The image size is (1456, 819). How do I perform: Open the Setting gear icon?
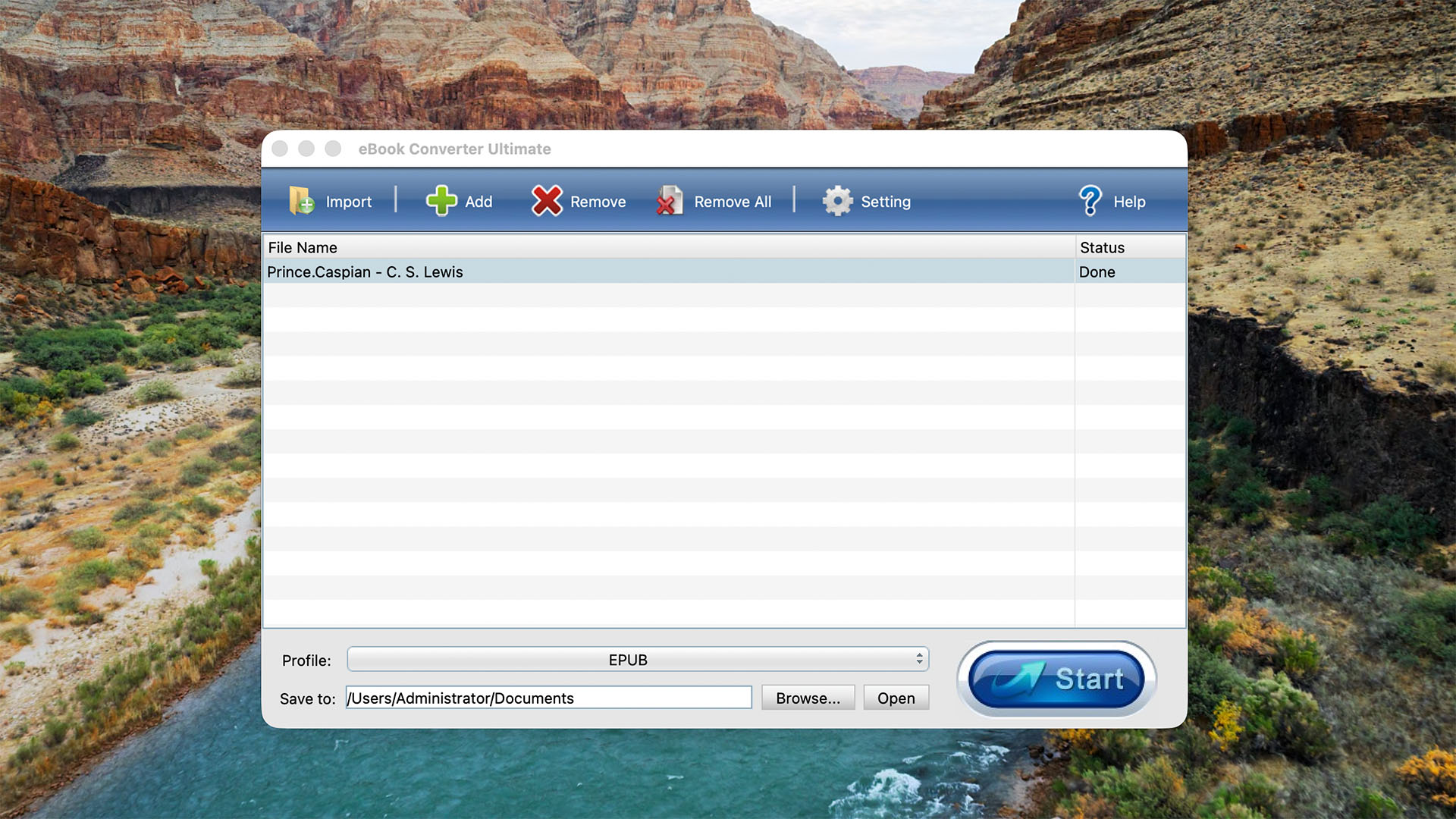(838, 201)
